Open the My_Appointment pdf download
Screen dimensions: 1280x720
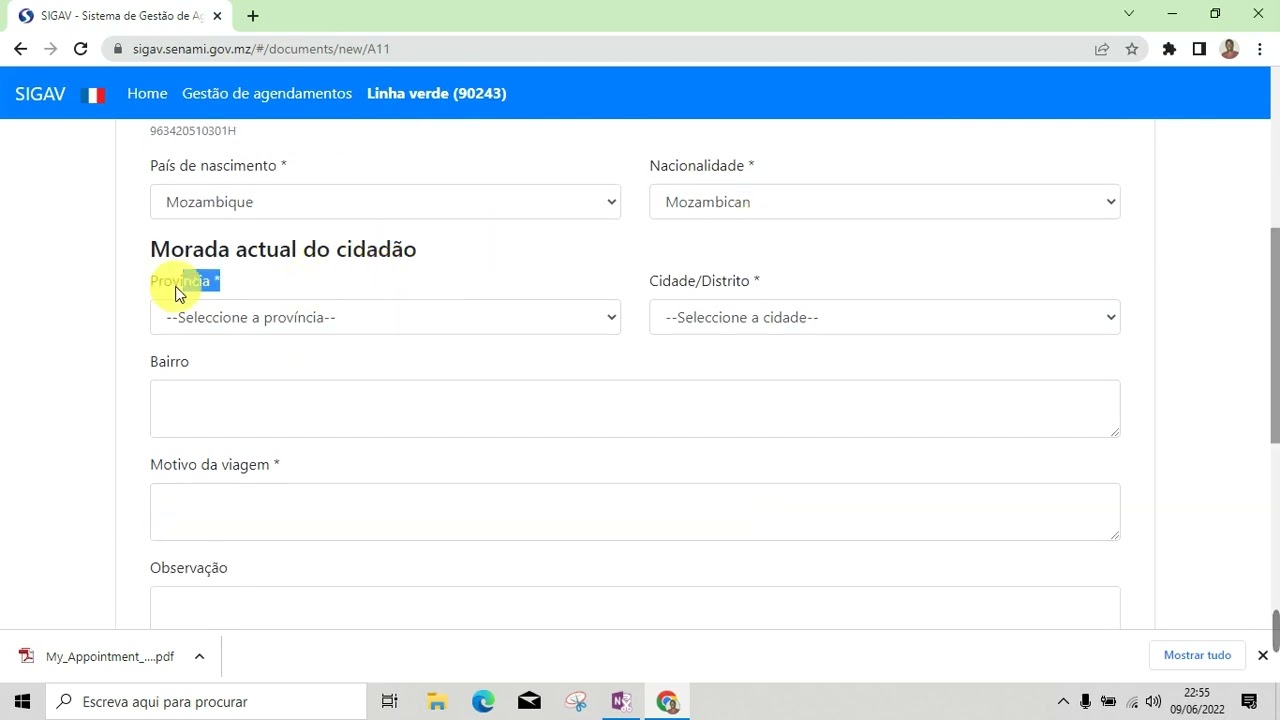96,656
